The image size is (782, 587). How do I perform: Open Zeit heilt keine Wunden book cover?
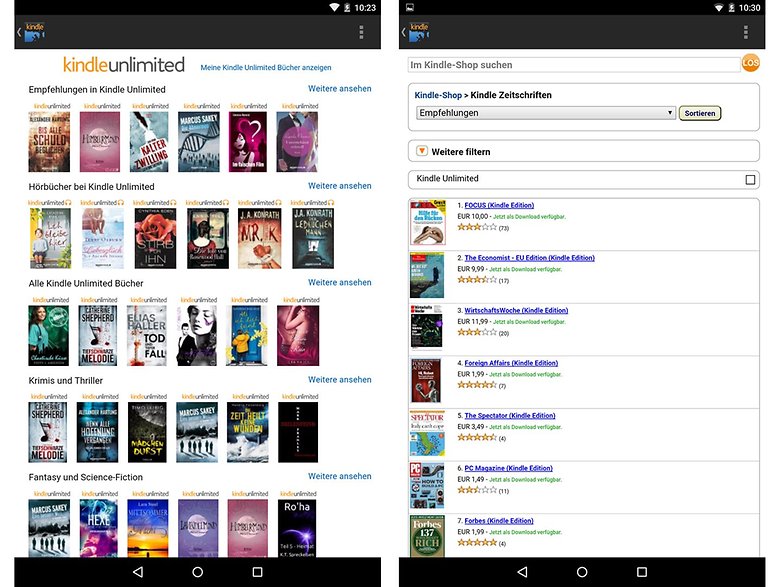247,432
